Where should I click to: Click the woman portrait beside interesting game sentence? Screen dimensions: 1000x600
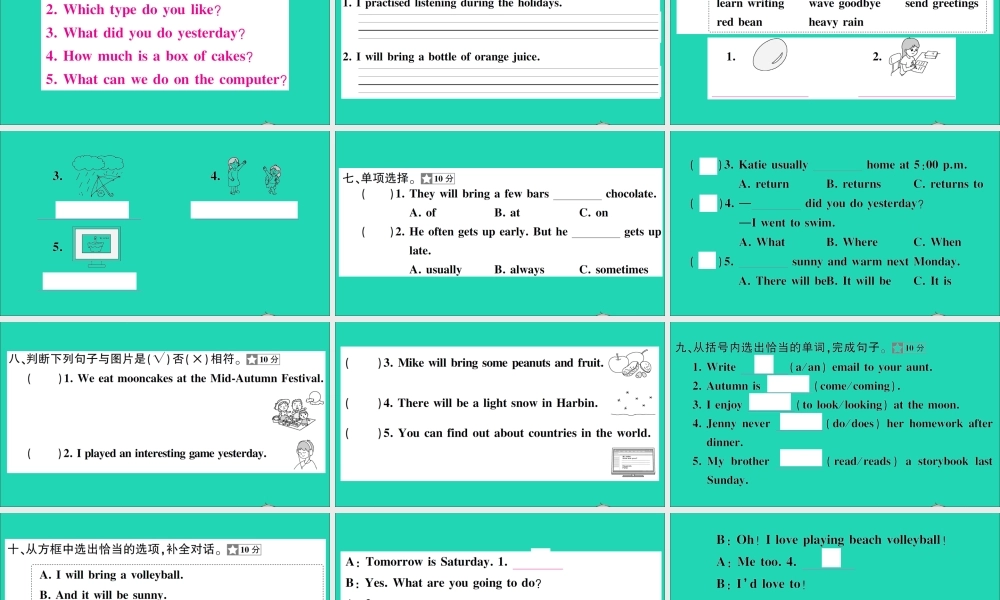click(x=305, y=455)
